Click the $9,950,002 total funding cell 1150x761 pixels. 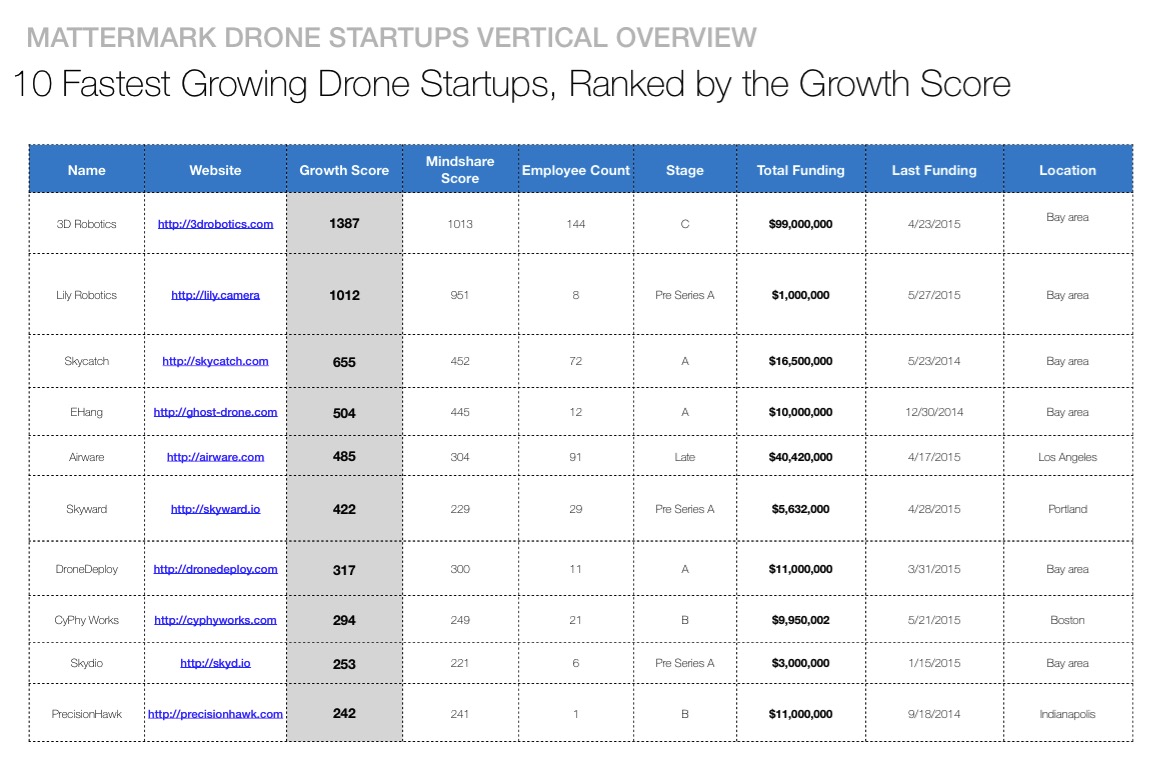[801, 620]
